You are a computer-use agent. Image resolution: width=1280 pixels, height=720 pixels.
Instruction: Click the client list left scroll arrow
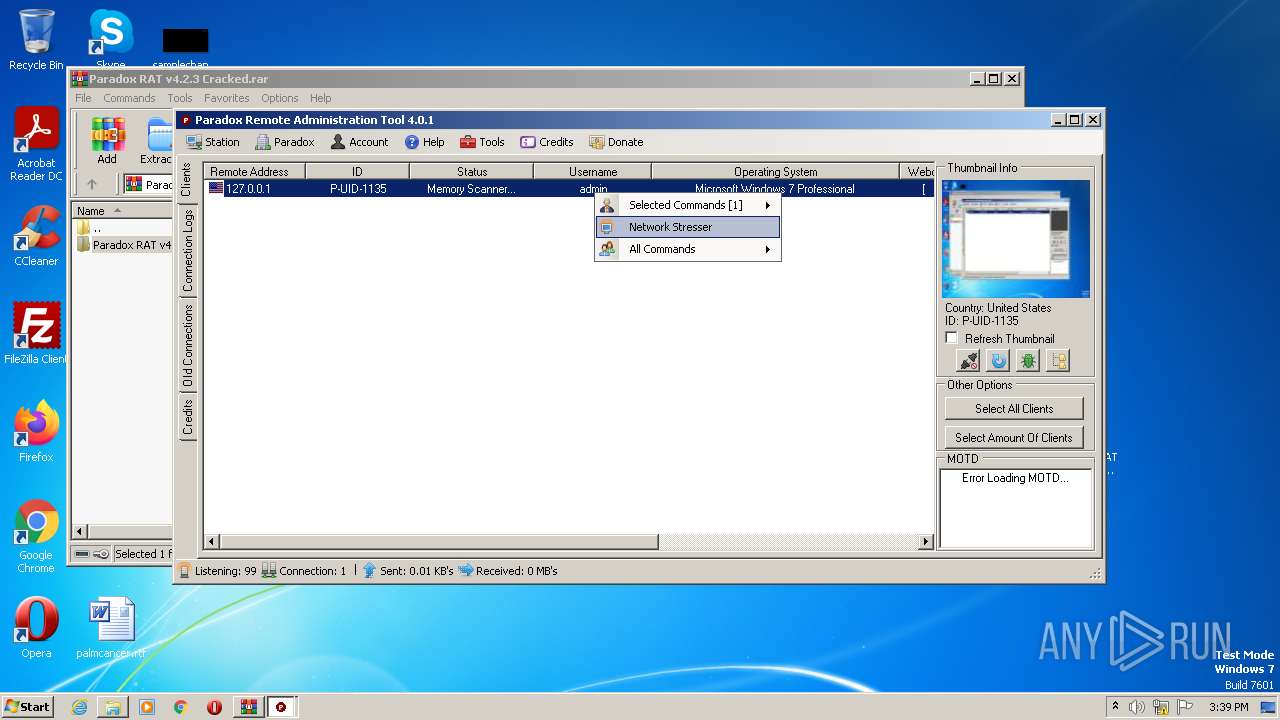pyautogui.click(x=211, y=541)
